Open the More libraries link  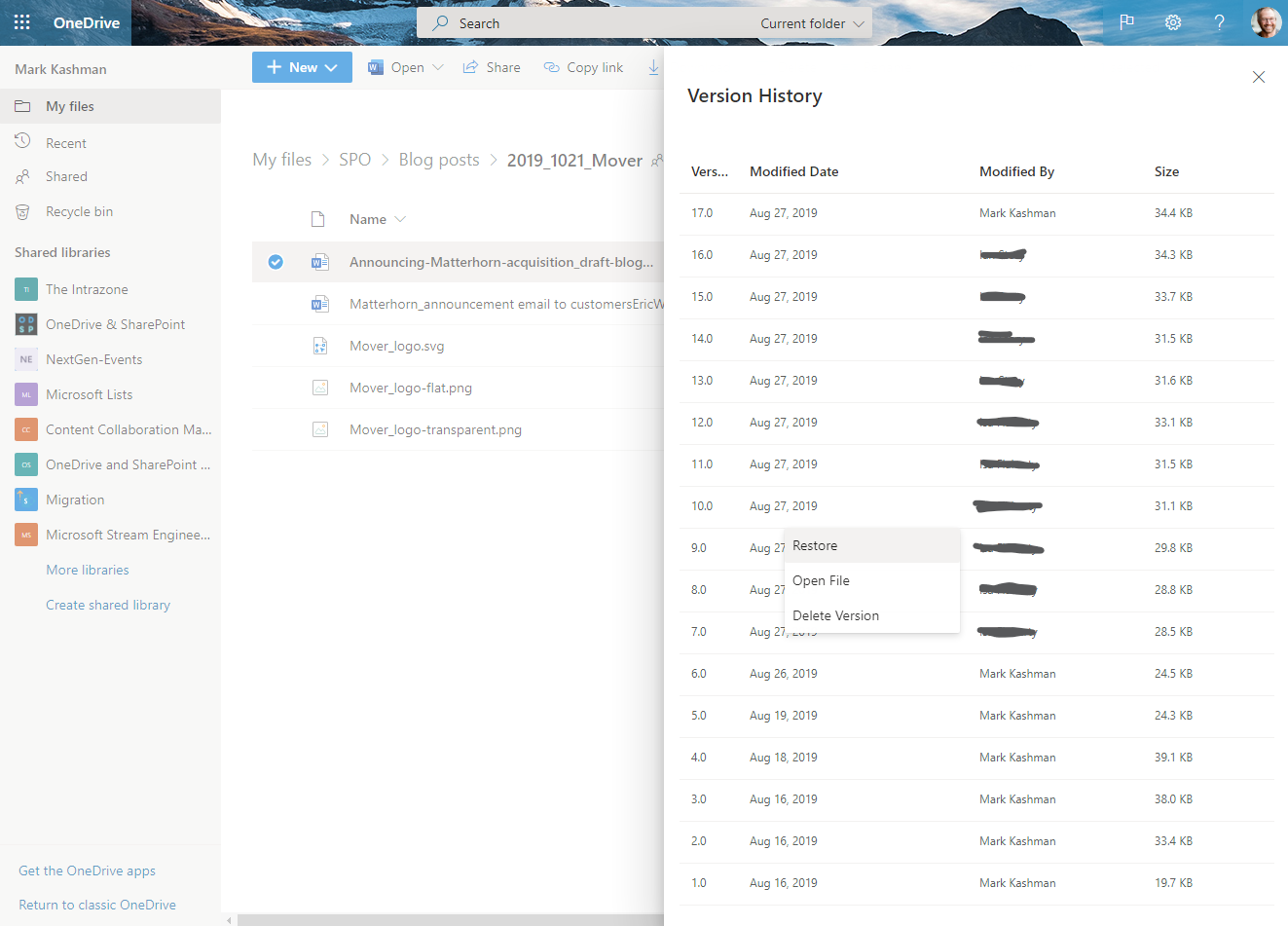point(88,570)
